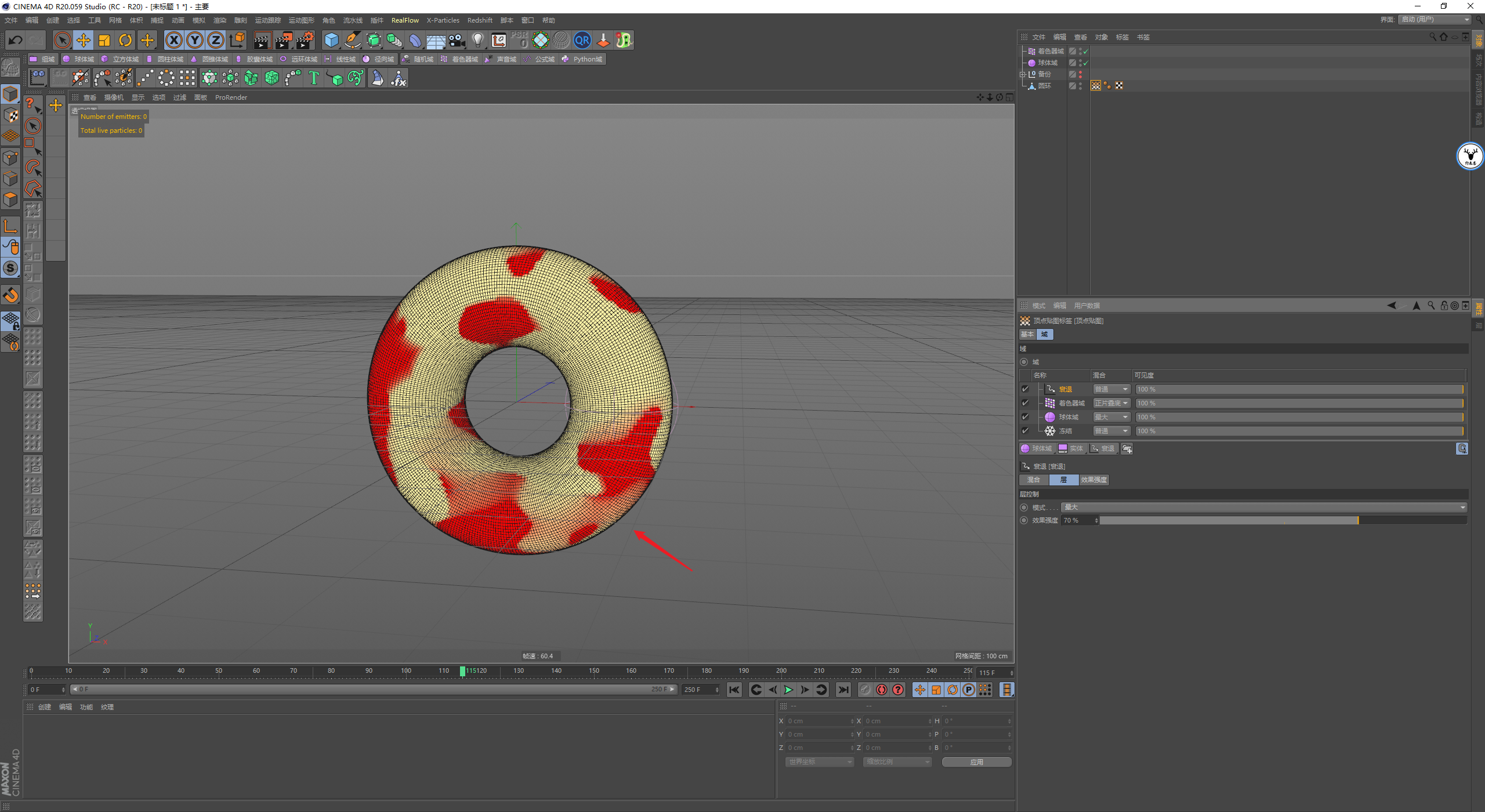Open blend dropdown for 着色器域 layer
This screenshot has height=812, width=1485.
pos(1111,403)
